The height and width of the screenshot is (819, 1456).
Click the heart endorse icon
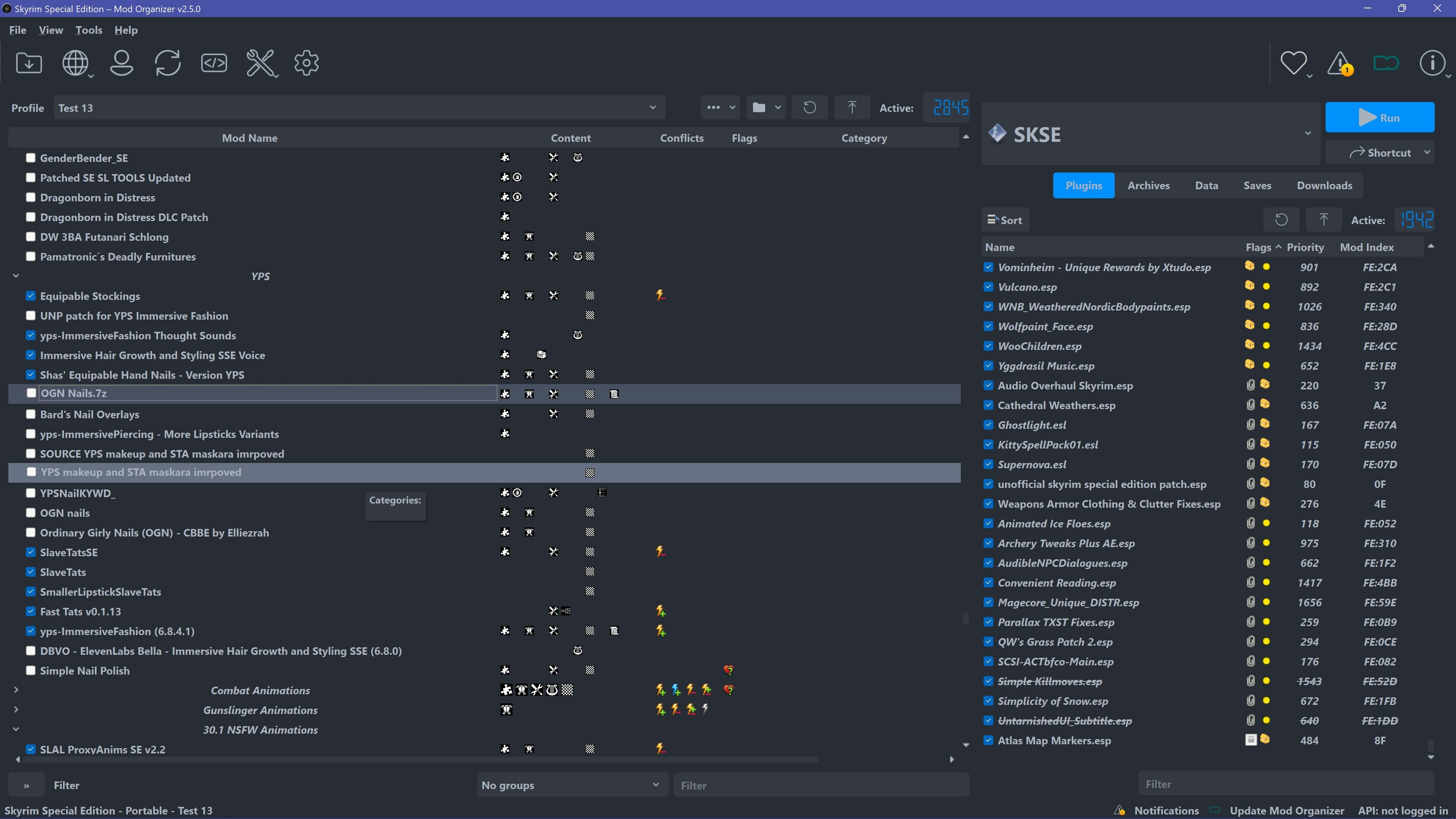pyautogui.click(x=1293, y=63)
